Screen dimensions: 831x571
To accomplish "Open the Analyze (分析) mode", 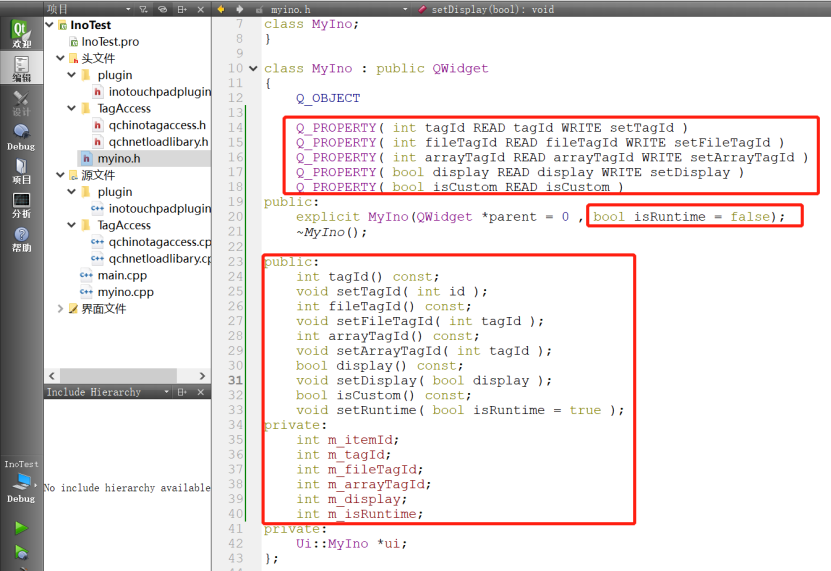I will 21,205.
